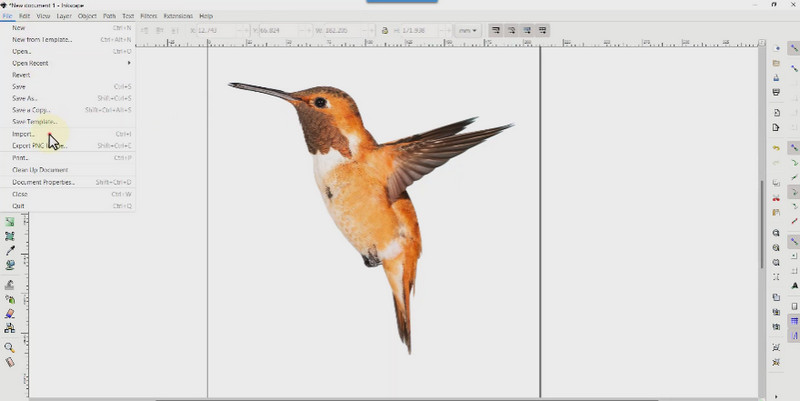Click the Group objects icon

tap(776, 347)
